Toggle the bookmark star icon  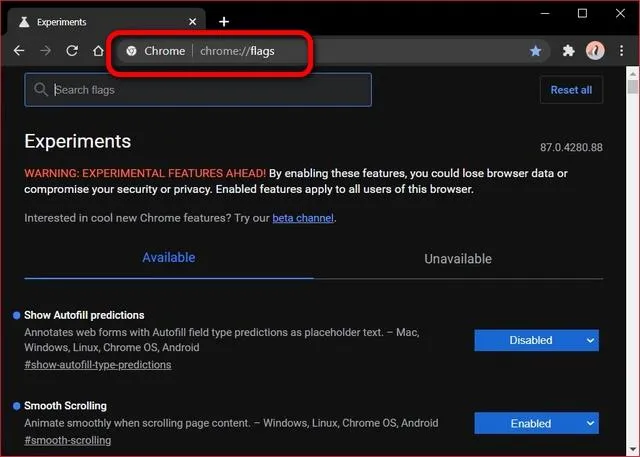pos(536,51)
